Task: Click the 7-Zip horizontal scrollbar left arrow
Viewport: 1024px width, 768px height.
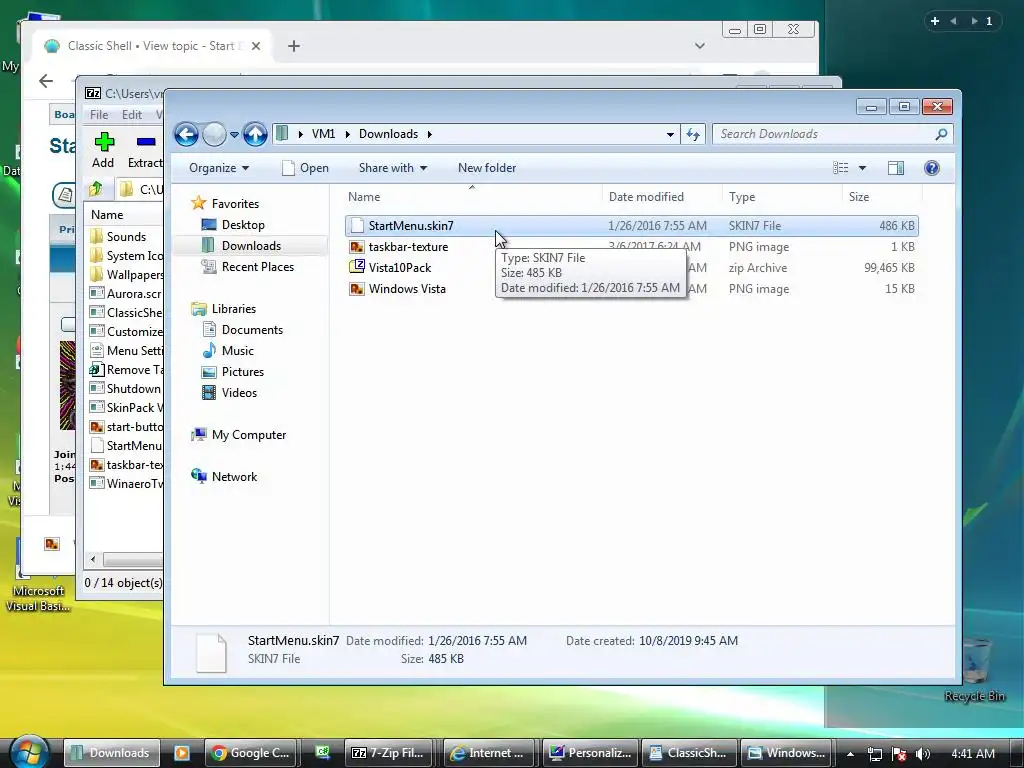Action: pos(93,560)
